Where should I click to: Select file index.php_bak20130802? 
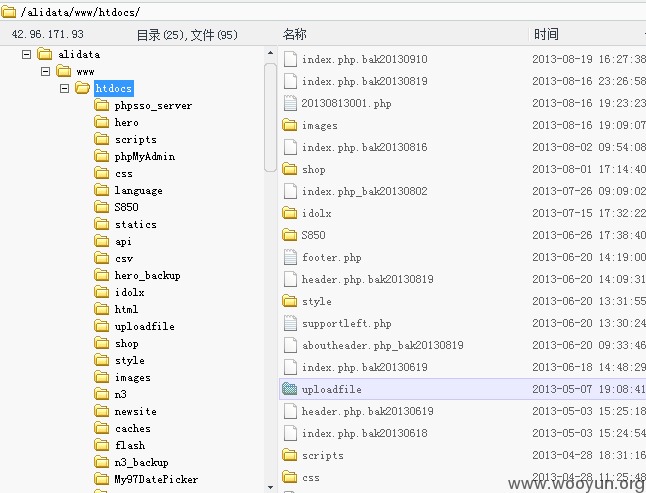(x=365, y=191)
